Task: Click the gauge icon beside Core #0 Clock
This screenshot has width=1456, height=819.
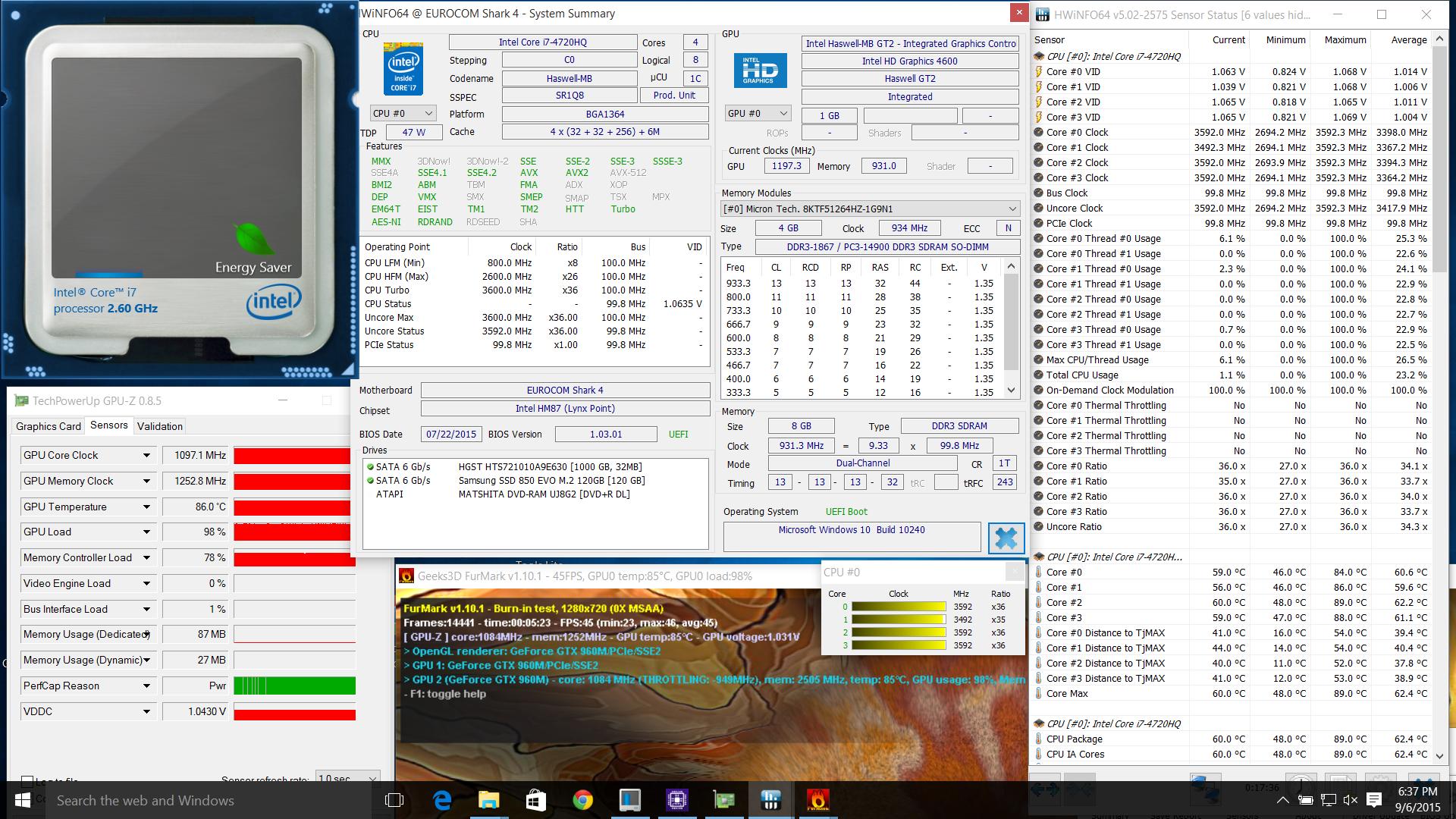Action: coord(1039,132)
